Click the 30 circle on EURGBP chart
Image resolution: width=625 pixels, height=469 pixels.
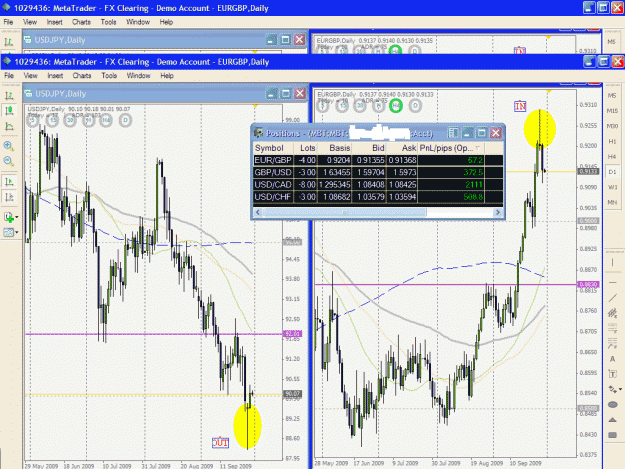(x=360, y=106)
